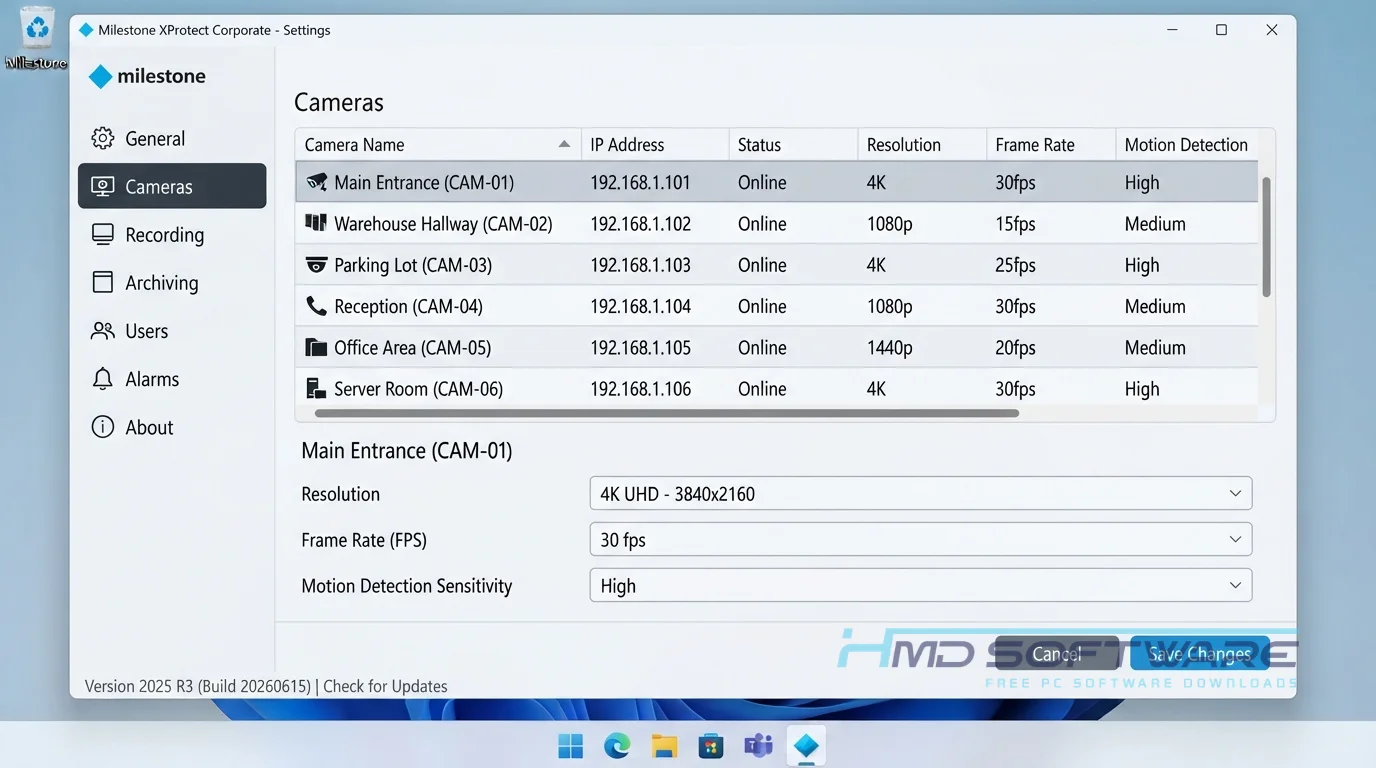
Task: Launch Microsoft Edge from the taskbar
Action: [x=617, y=745]
